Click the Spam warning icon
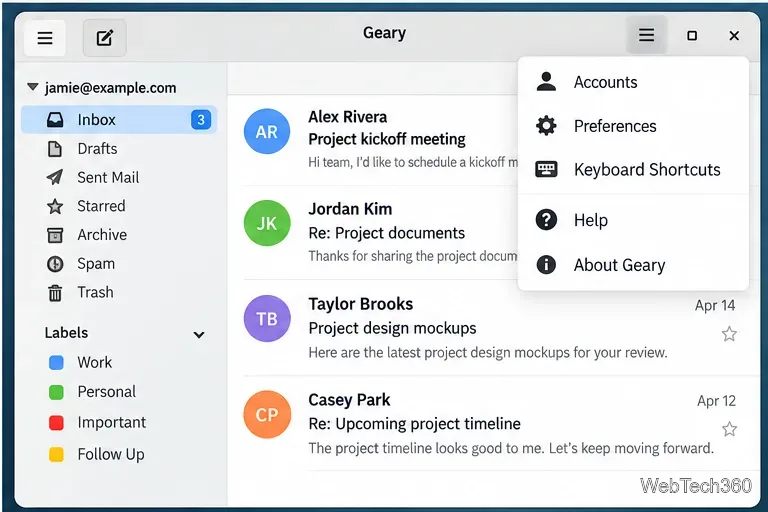Image resolution: width=768 pixels, height=512 pixels. pos(55,264)
